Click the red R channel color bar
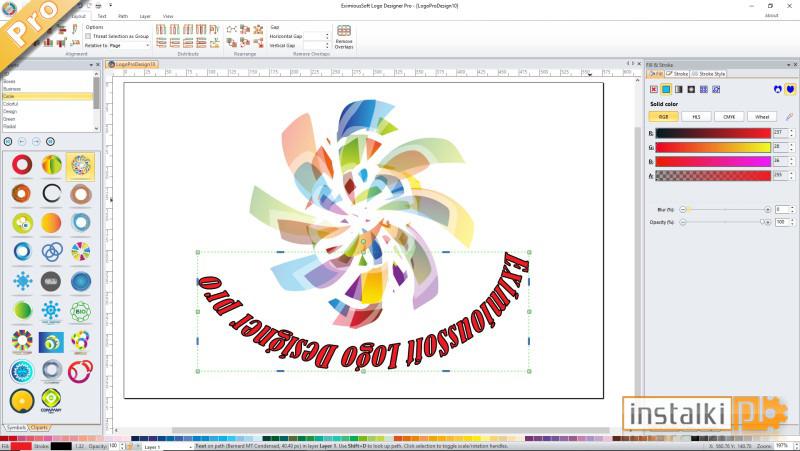This screenshot has width=800, height=451. pos(713,133)
